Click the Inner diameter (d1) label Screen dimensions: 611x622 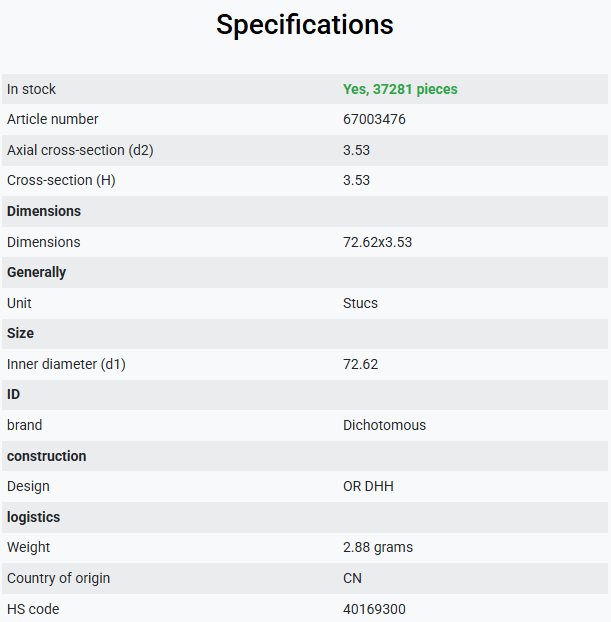pyautogui.click(x=66, y=365)
